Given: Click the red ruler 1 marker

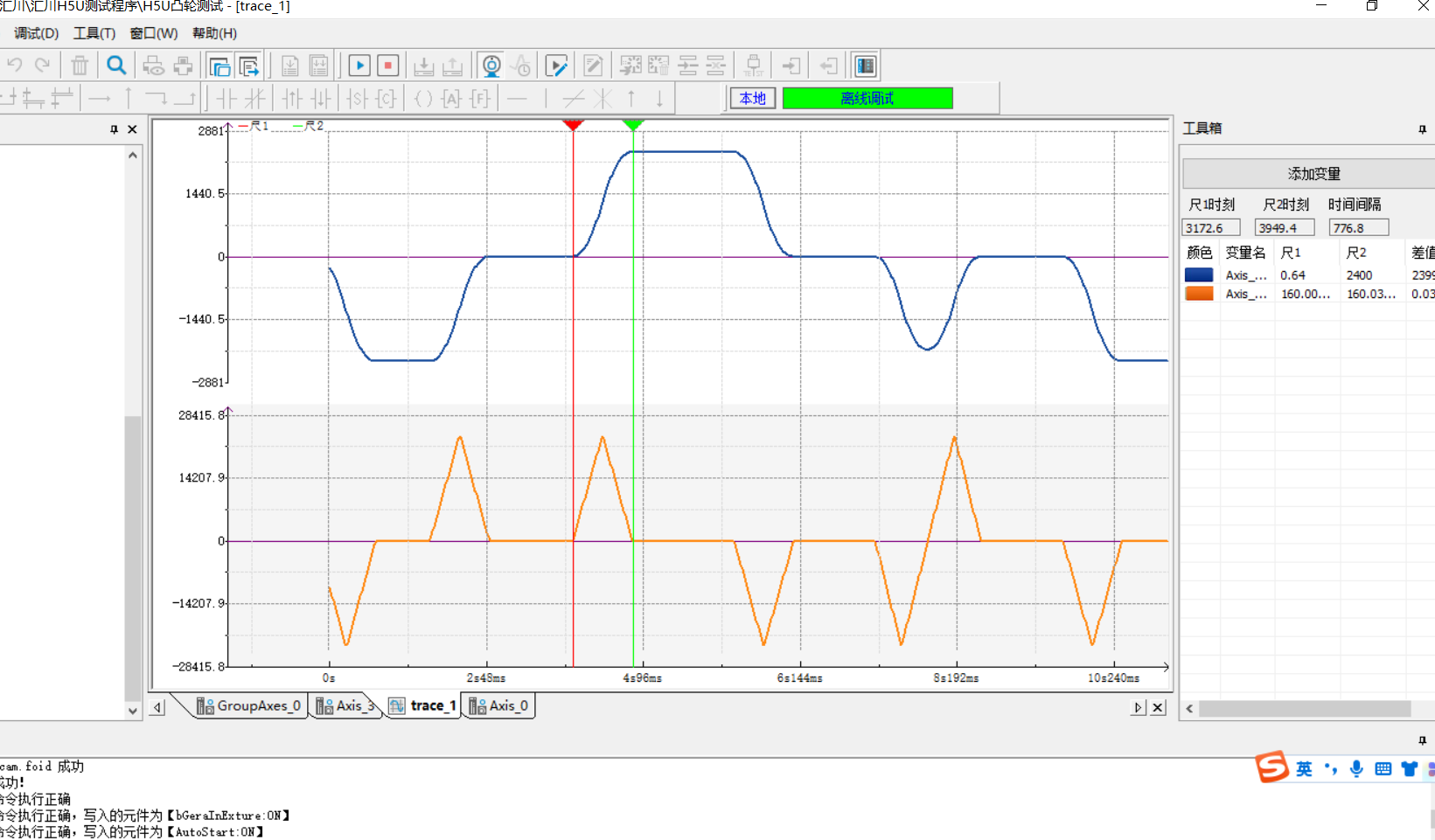Looking at the screenshot, I should coord(573,125).
